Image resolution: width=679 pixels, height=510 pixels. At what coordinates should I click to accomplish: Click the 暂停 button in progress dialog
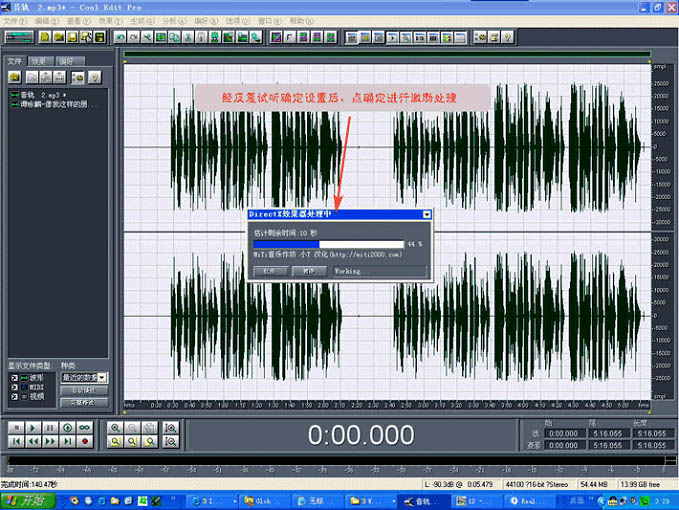(x=309, y=270)
